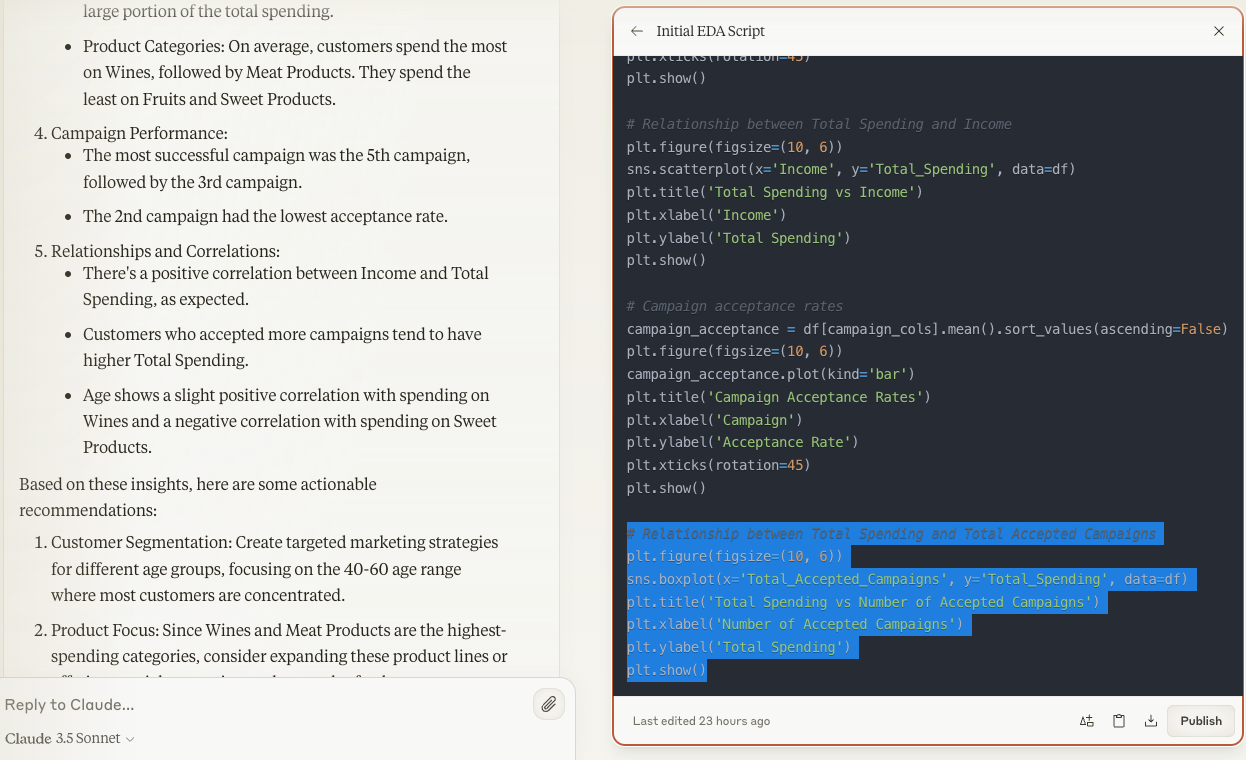Click the back arrow beside Initial EDA Script
1246x760 pixels.
637,31
